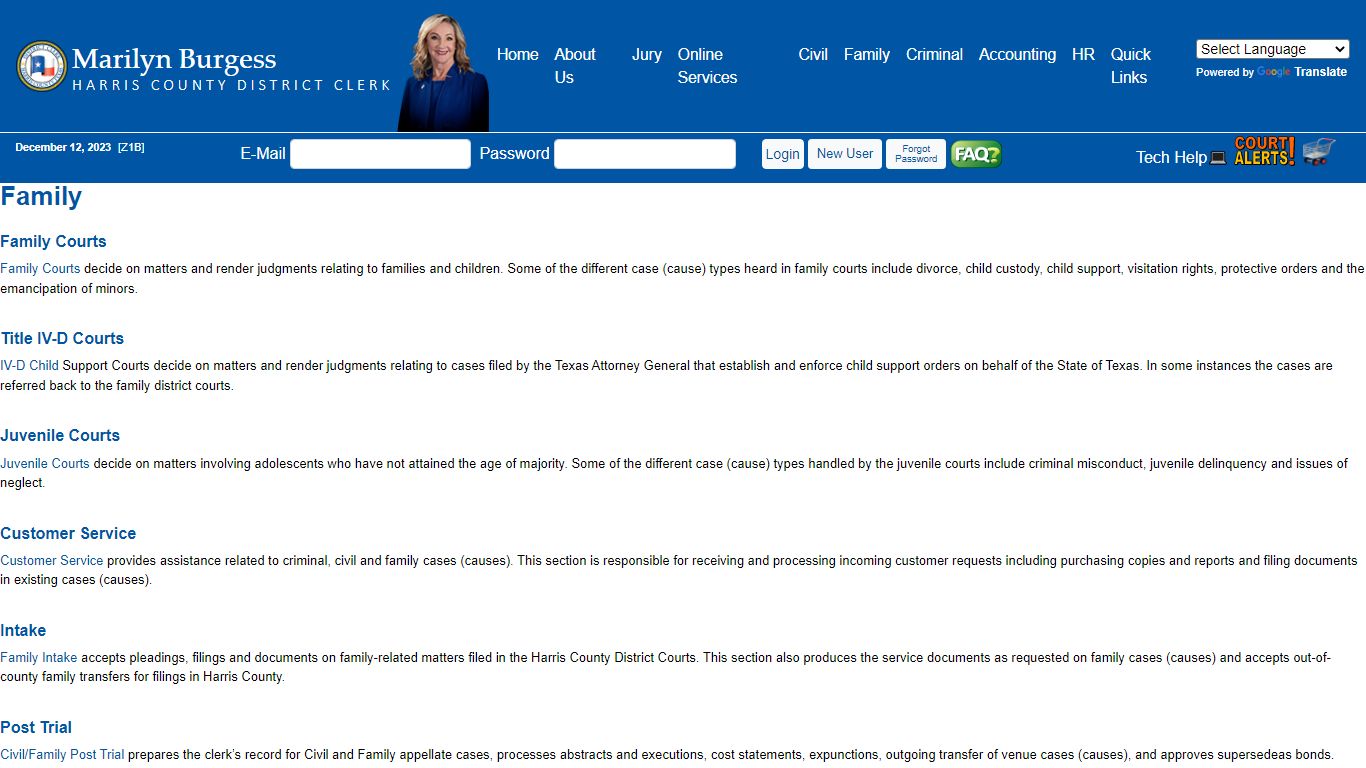This screenshot has height=768, width=1366.
Task: Focus the E-Mail input field
Action: tap(380, 154)
